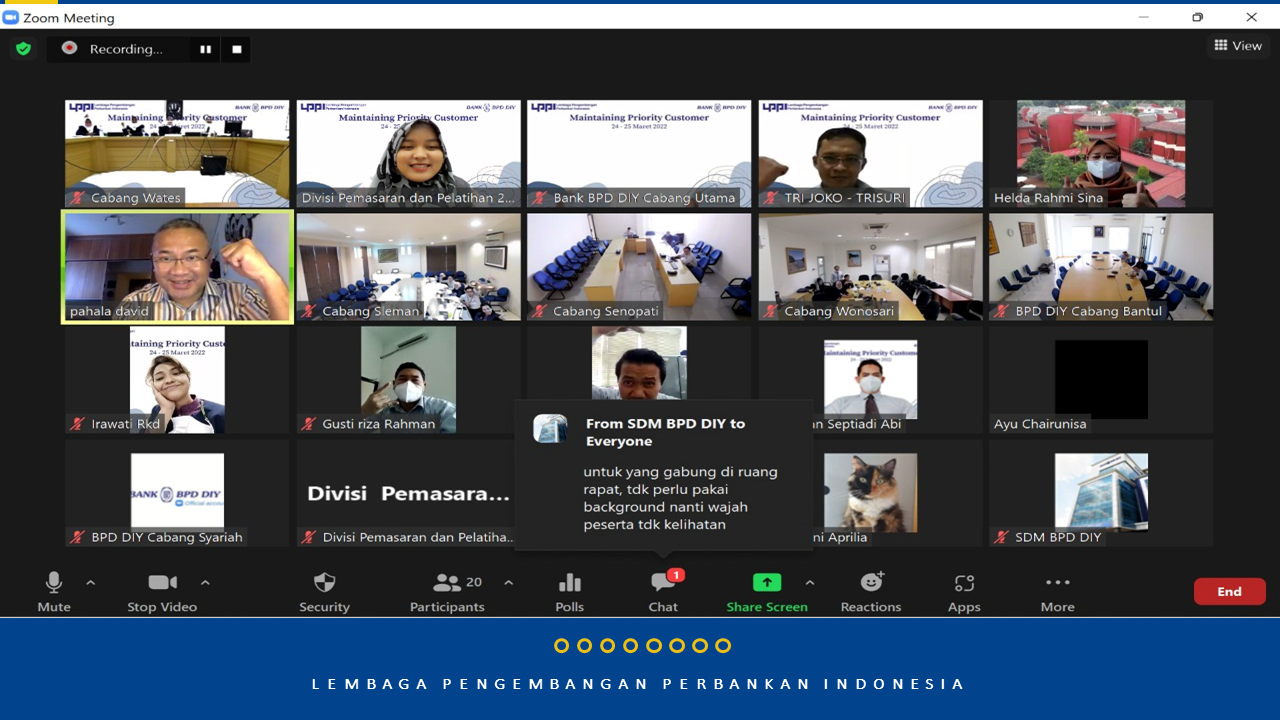Select Cabang Wates video tile
The height and width of the screenshot is (720, 1280).
click(177, 154)
